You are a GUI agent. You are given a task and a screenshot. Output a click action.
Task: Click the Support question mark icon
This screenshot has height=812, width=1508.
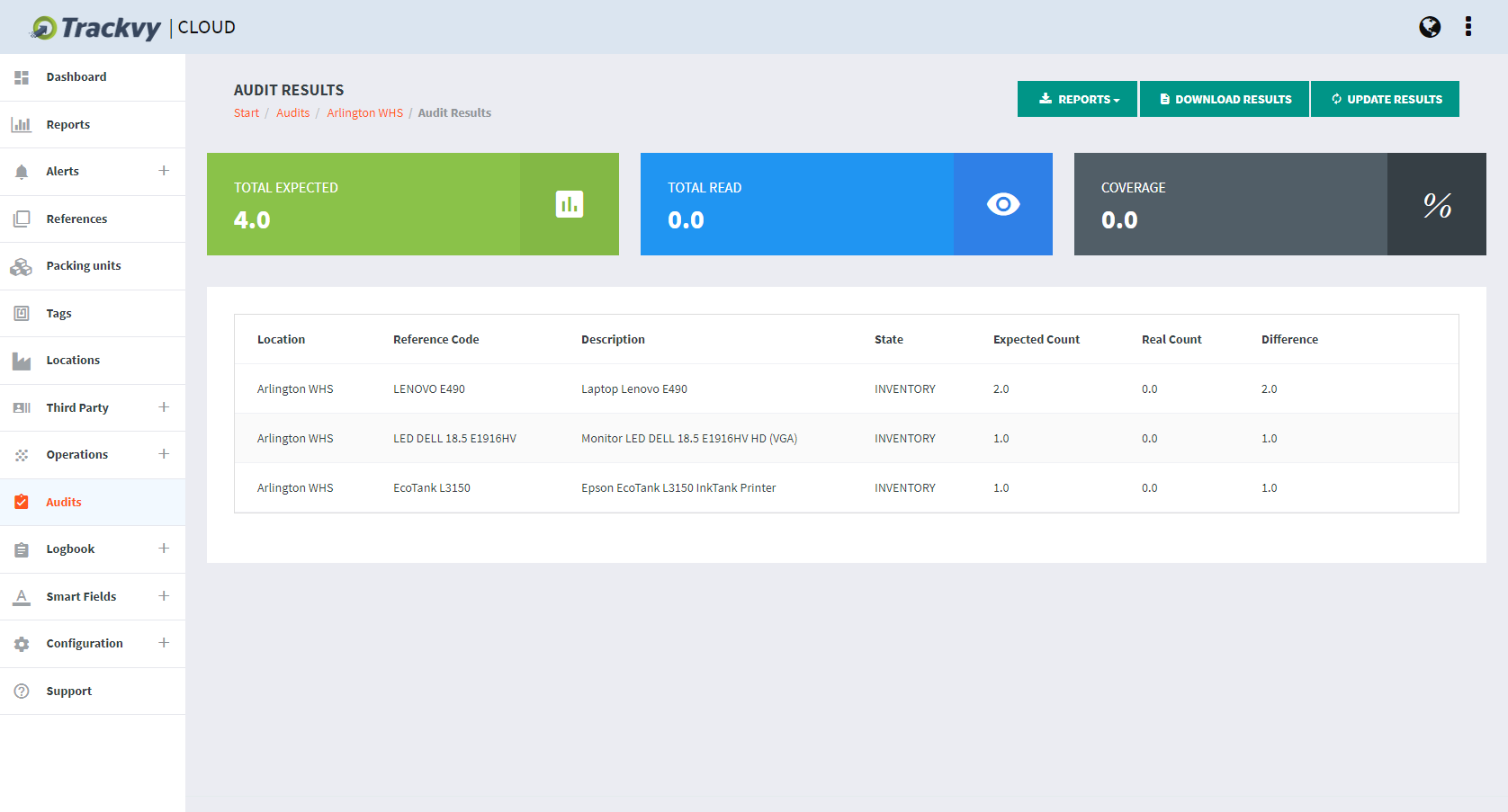(22, 692)
